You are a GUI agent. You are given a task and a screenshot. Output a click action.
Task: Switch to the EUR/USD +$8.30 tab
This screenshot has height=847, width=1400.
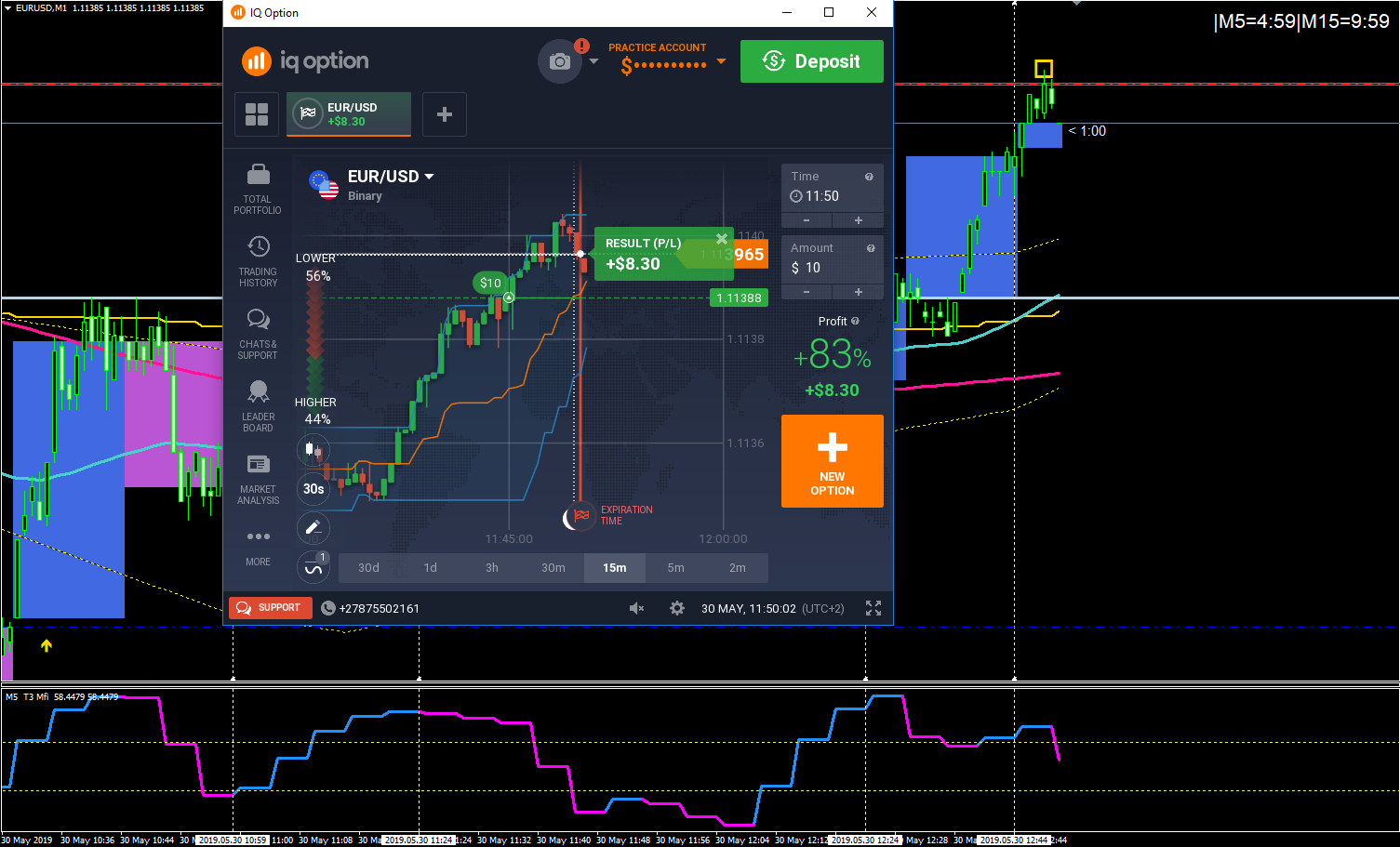[349, 114]
